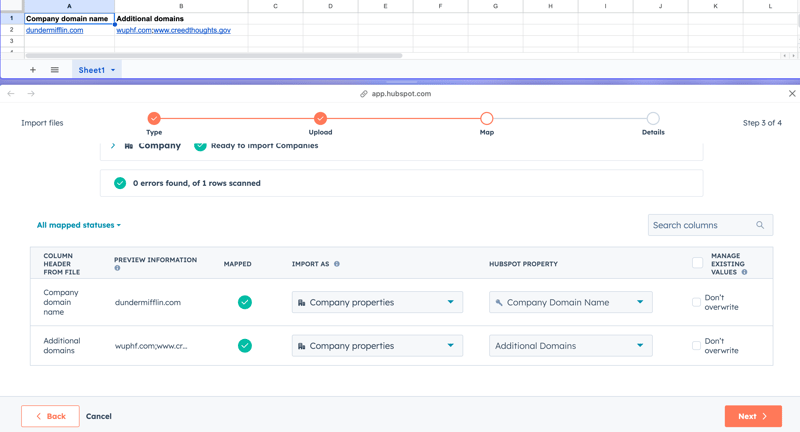This screenshot has width=800, height=432.
Task: Select column A header
Action: point(69,6)
